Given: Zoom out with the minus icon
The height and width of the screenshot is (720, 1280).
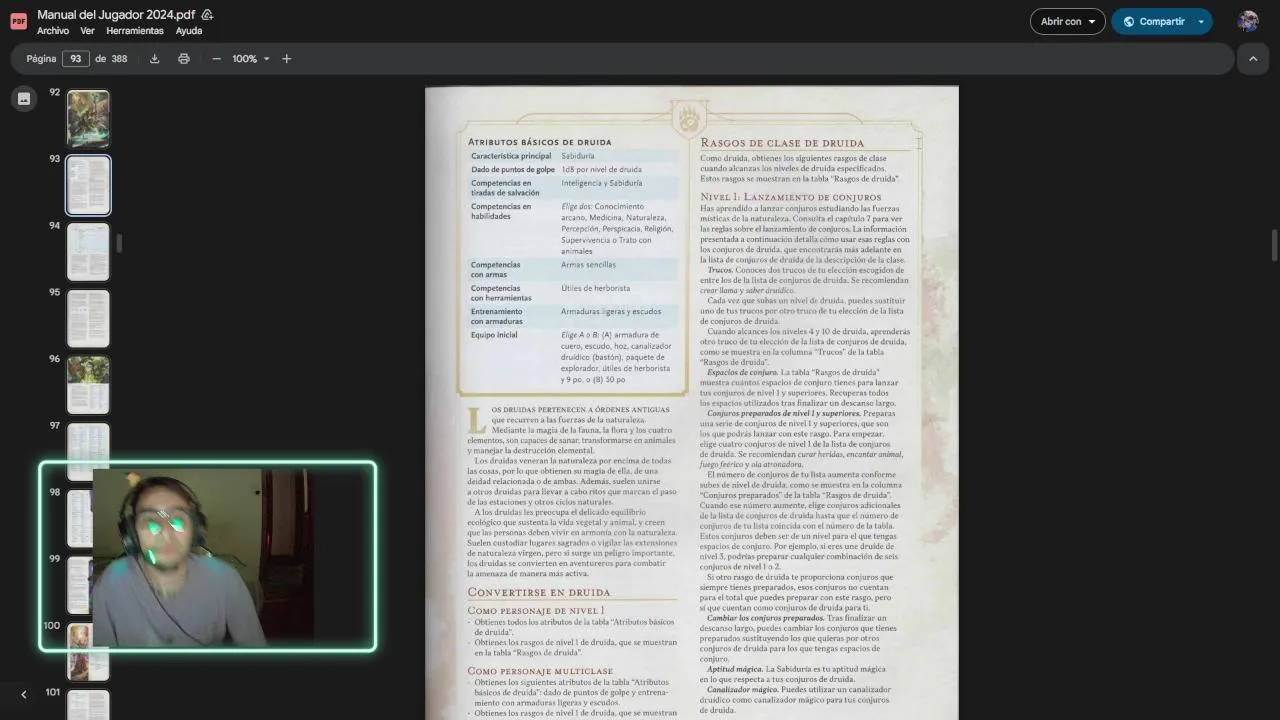Looking at the screenshot, I should pos(216,59).
